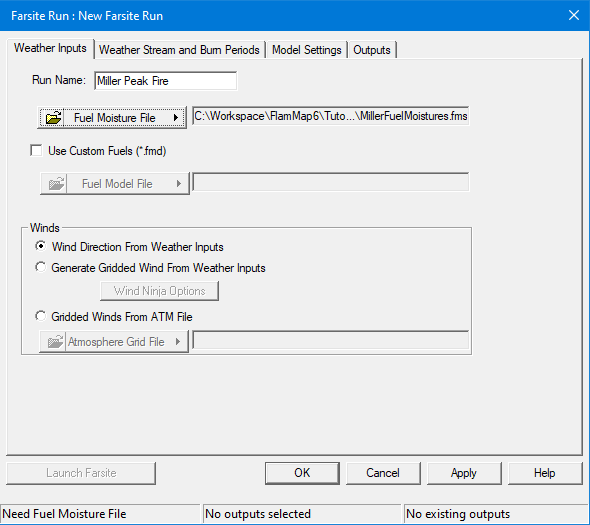Image resolution: width=590 pixels, height=525 pixels.
Task: Click 'Need Fuel Moisture File' status text
Action: tap(64, 514)
